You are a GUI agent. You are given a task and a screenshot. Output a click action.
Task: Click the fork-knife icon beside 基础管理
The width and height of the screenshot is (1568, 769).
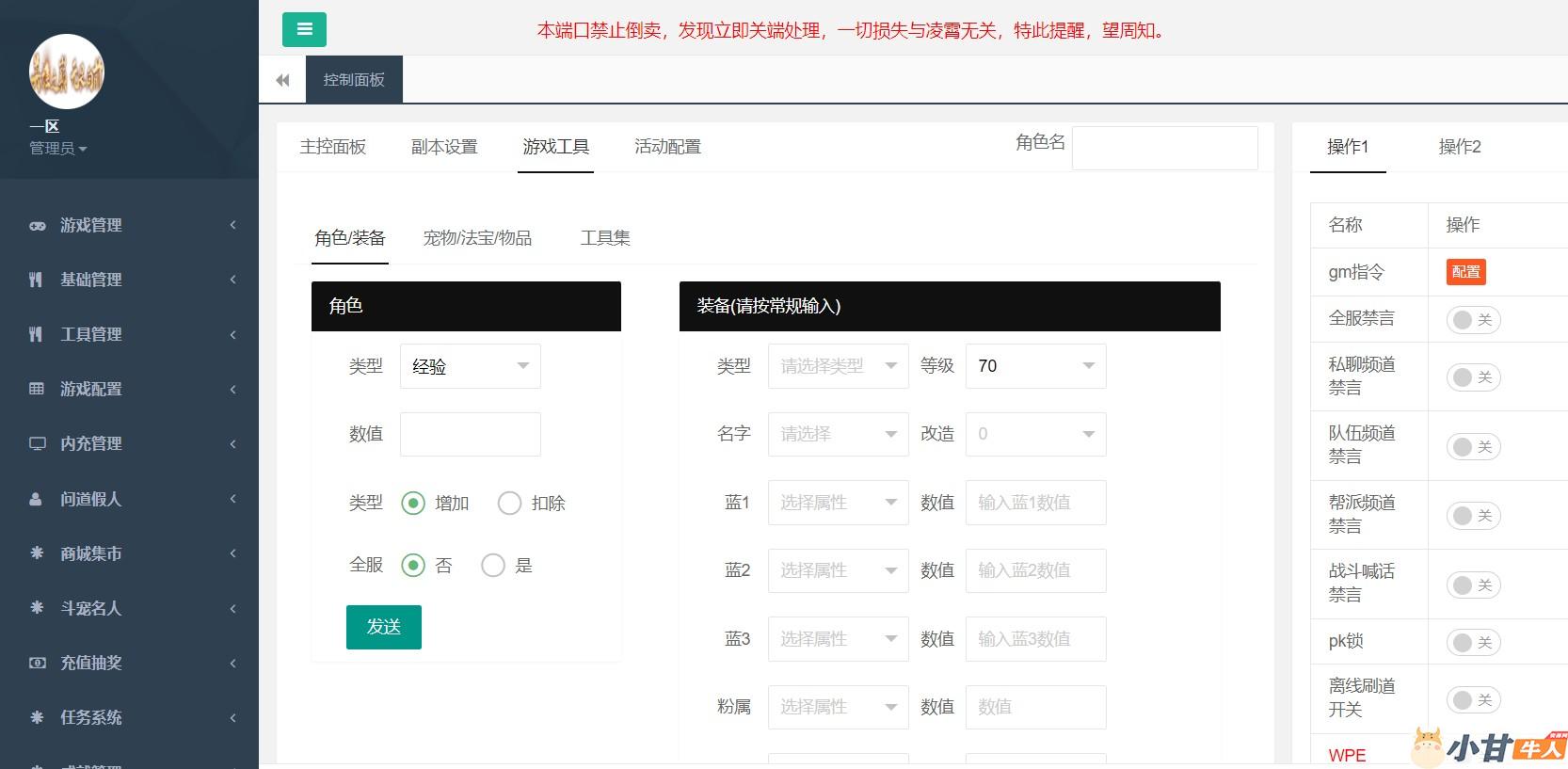pyautogui.click(x=36, y=280)
